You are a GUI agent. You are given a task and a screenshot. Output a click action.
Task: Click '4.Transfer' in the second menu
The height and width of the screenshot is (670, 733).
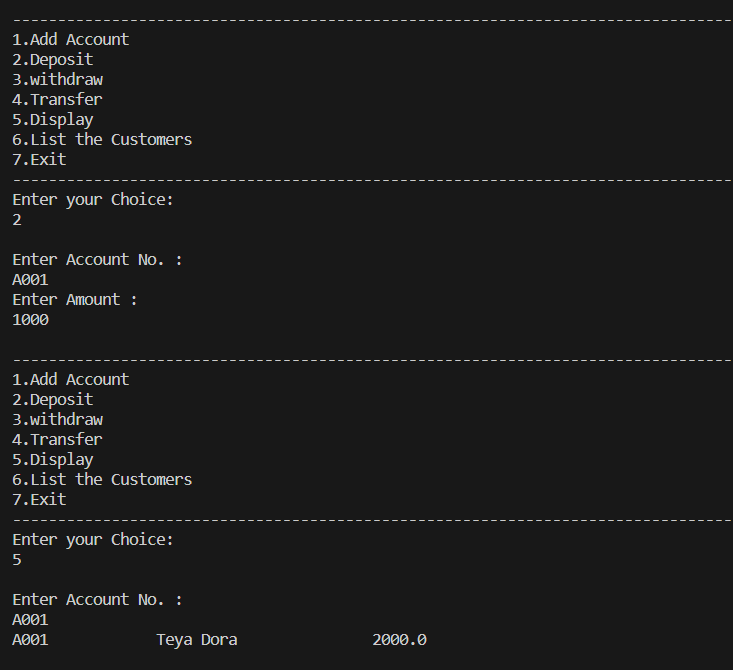(x=57, y=439)
